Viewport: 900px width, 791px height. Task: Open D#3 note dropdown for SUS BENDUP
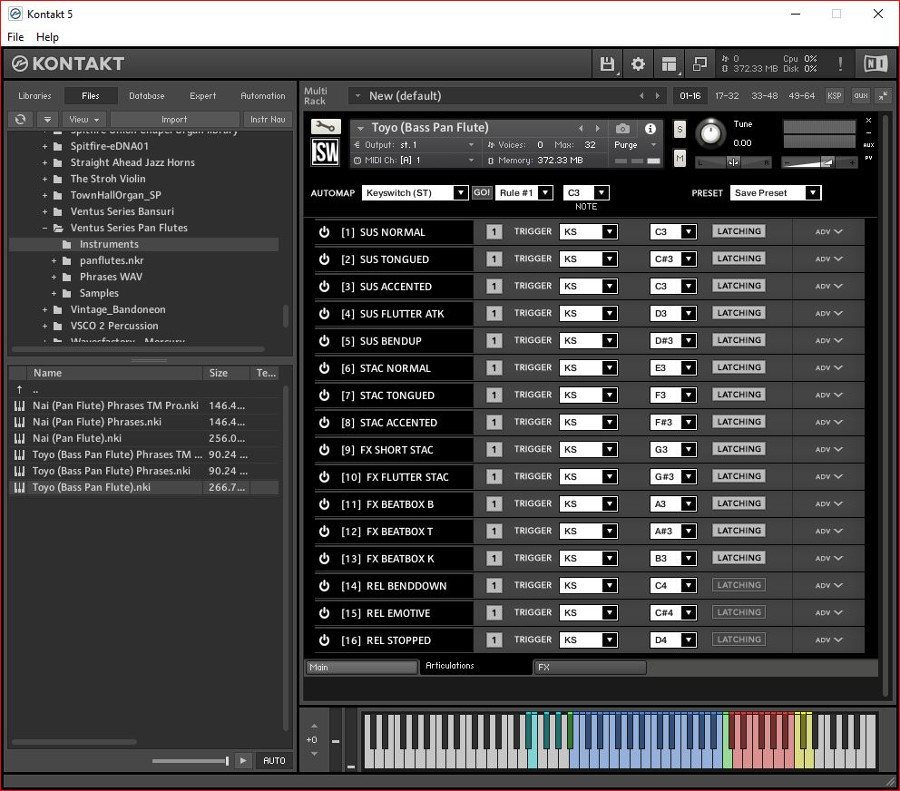tap(673, 340)
